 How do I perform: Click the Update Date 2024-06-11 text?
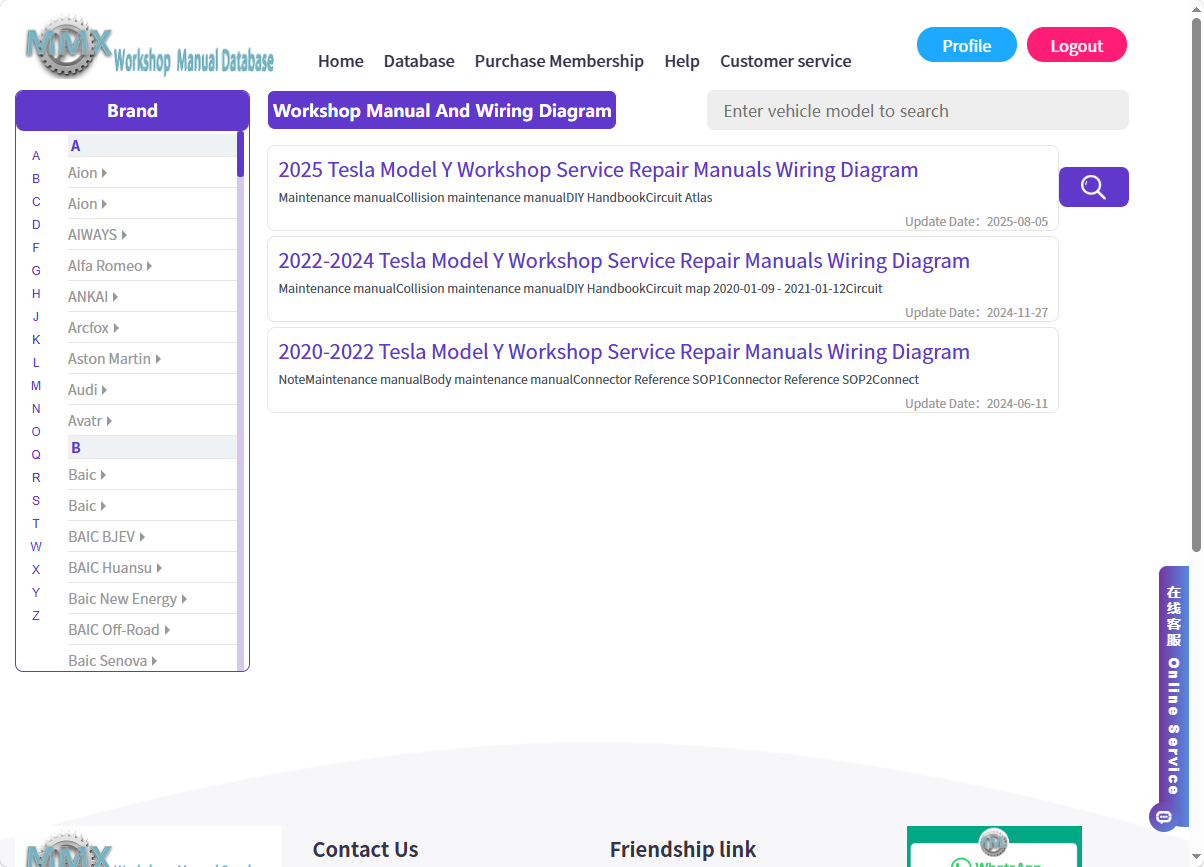coord(977,404)
